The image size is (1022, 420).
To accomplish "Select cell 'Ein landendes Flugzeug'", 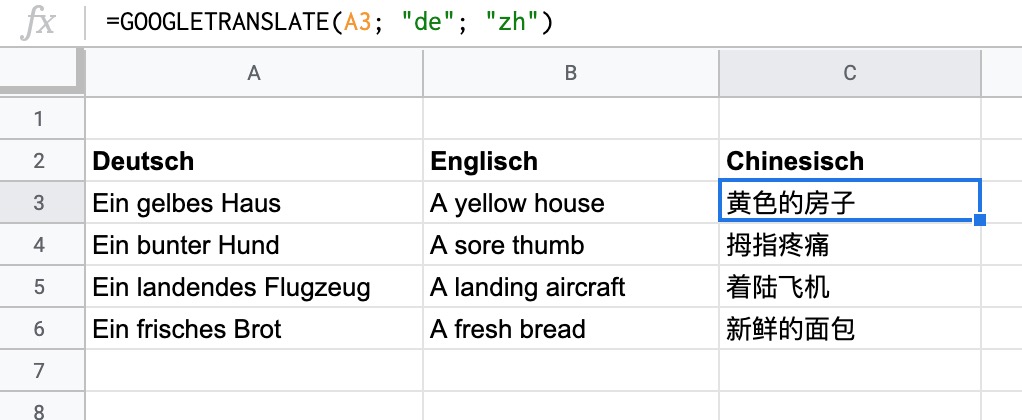I will pos(254,286).
